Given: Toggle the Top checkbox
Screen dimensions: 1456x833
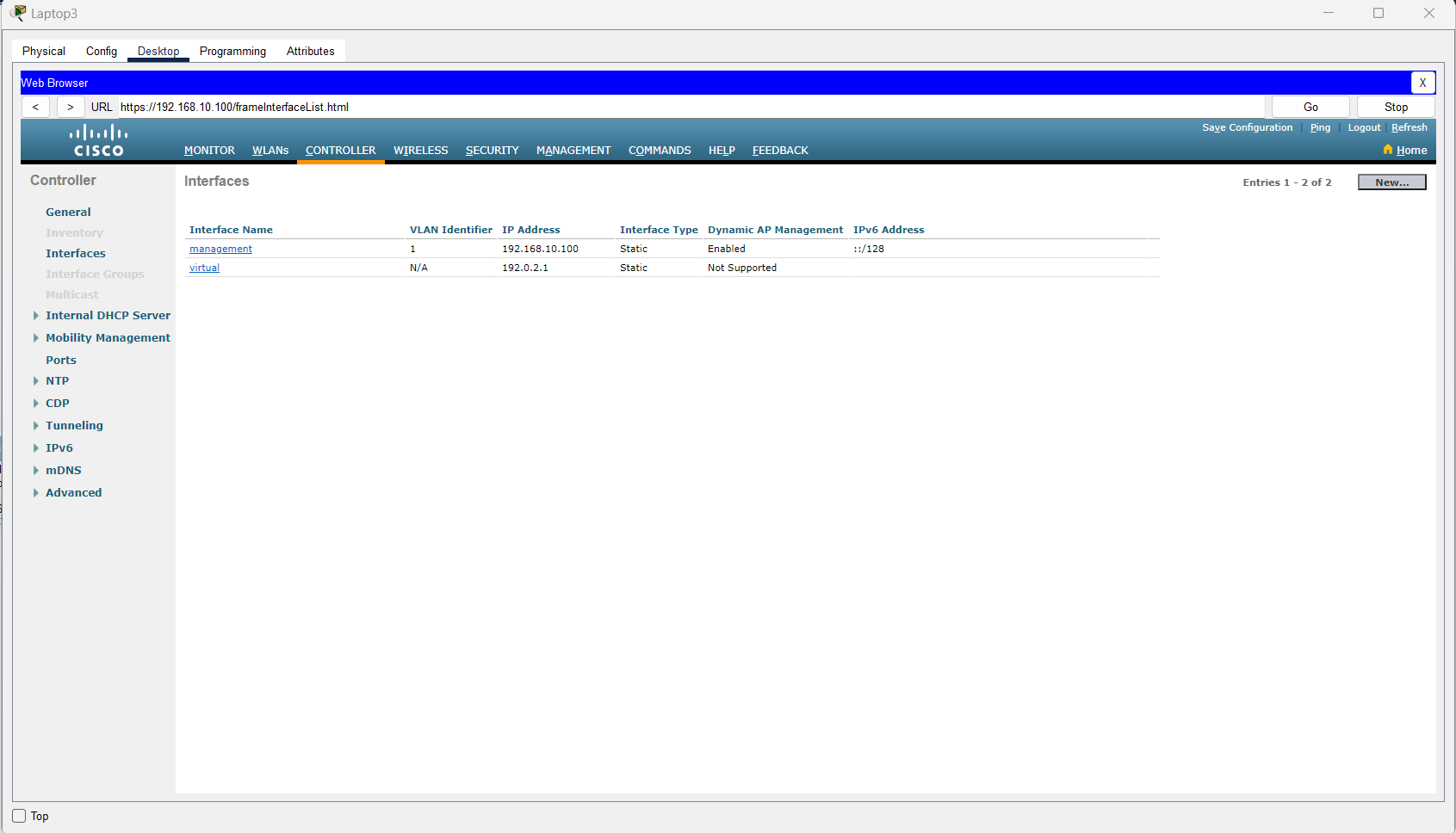Looking at the screenshot, I should click(x=20, y=816).
